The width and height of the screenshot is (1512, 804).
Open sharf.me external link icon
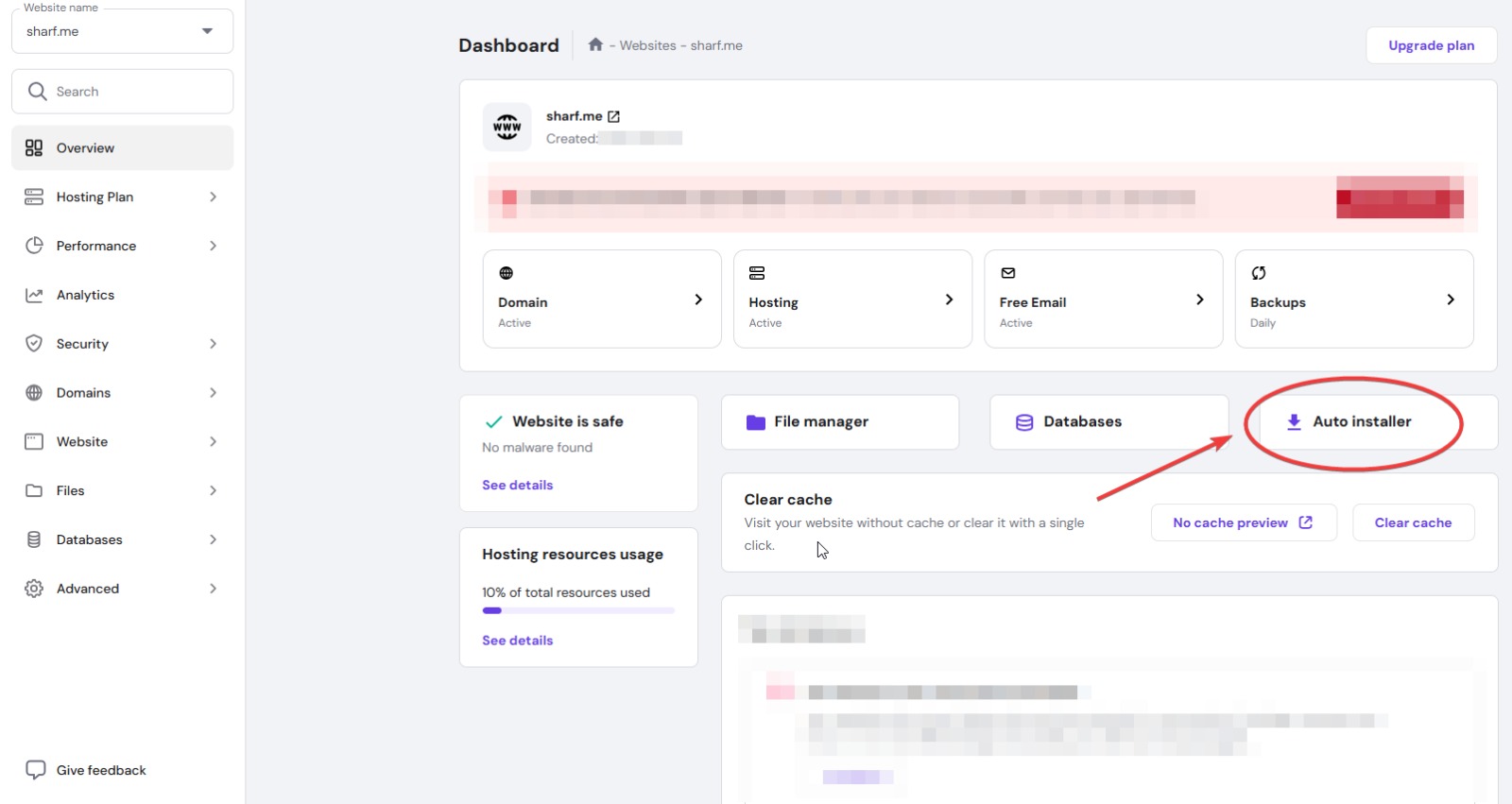(613, 116)
